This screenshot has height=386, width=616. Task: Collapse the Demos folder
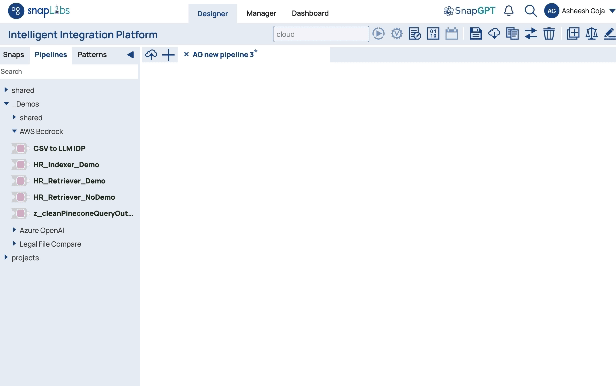[6, 104]
